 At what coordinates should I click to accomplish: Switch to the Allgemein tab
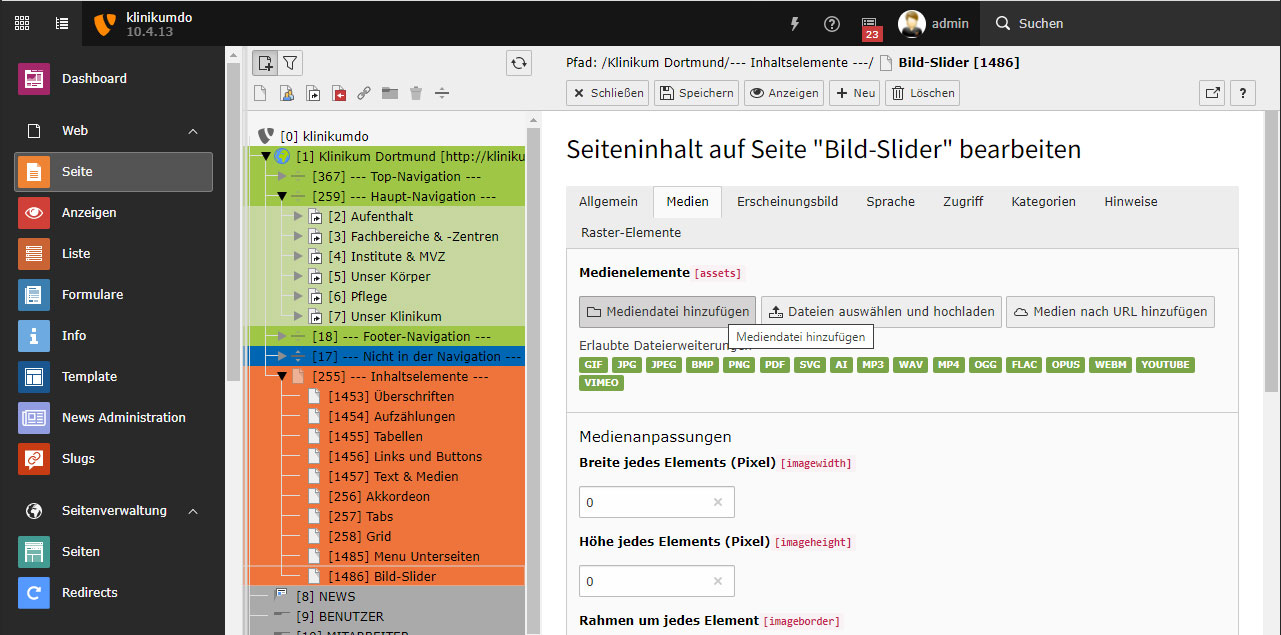coord(609,201)
